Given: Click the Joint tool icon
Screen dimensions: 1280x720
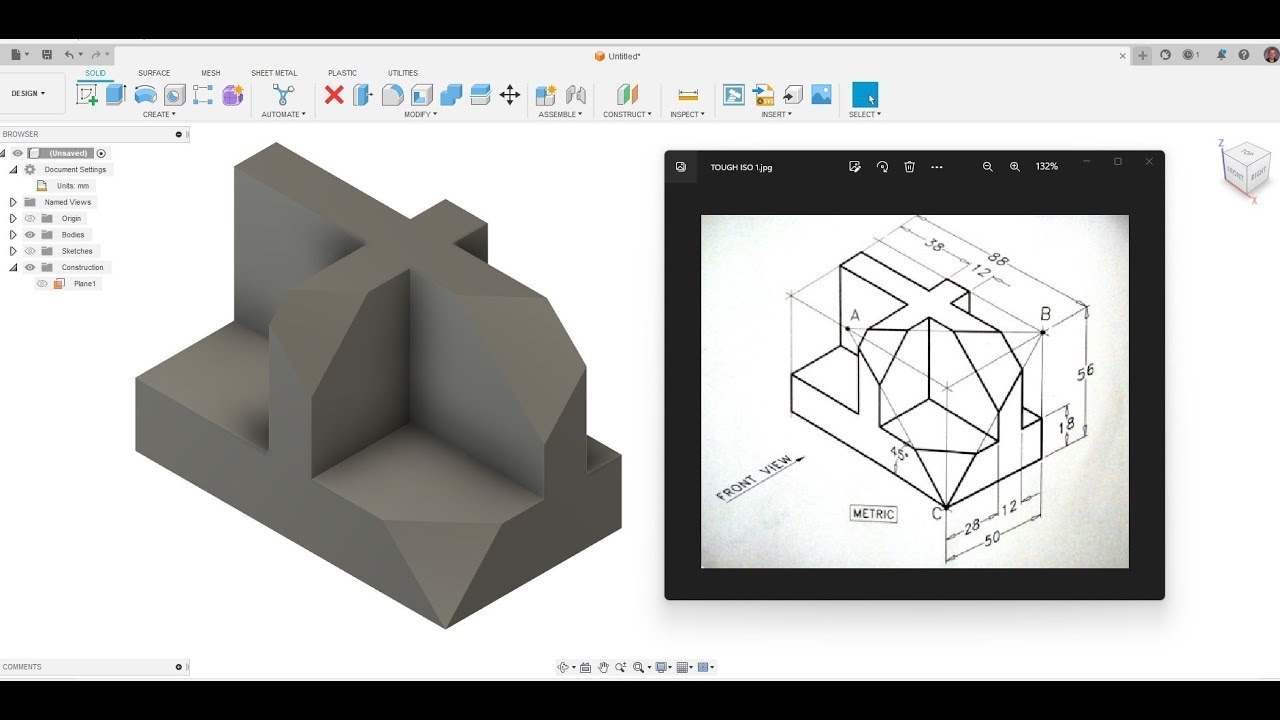Looking at the screenshot, I should 576,95.
